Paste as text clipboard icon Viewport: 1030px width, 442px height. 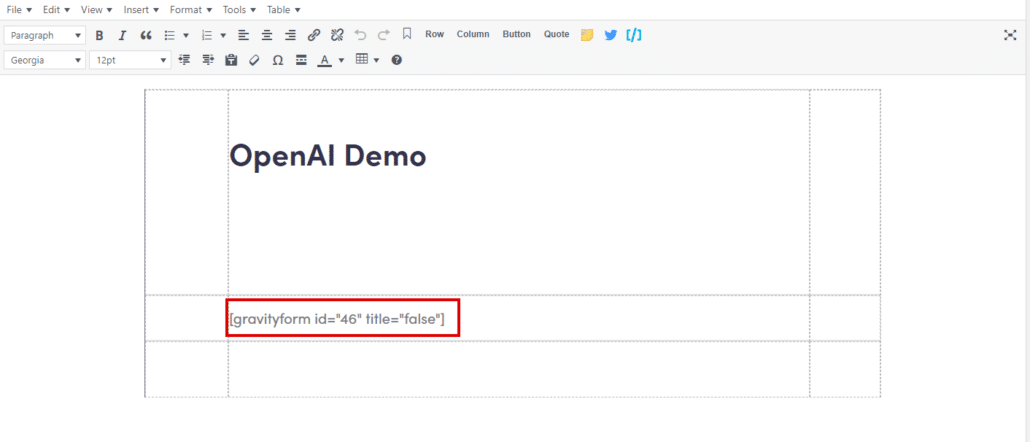(231, 60)
